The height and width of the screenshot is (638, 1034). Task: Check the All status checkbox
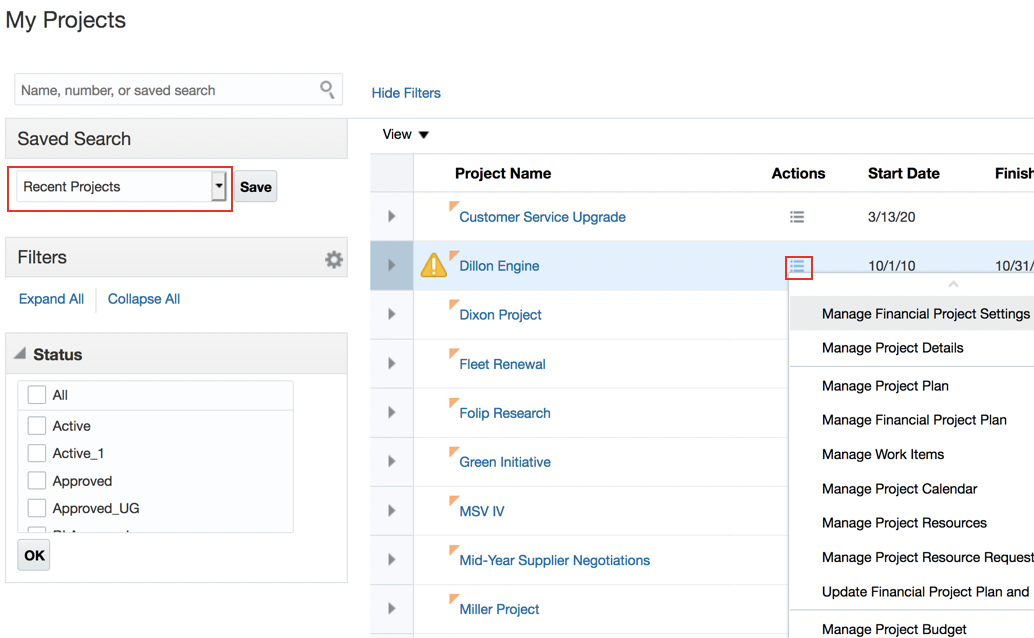point(37,395)
